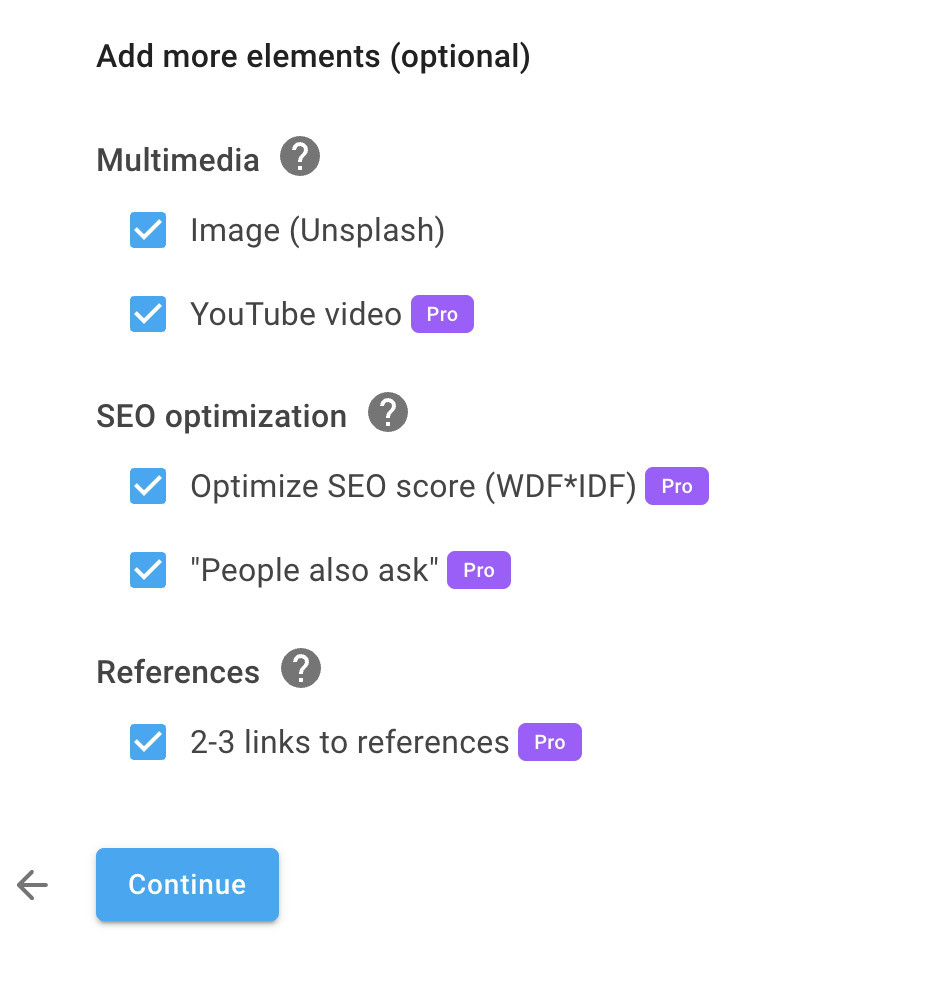The width and height of the screenshot is (930, 1006).
Task: Click the "Add more elements" title
Action: click(x=313, y=56)
